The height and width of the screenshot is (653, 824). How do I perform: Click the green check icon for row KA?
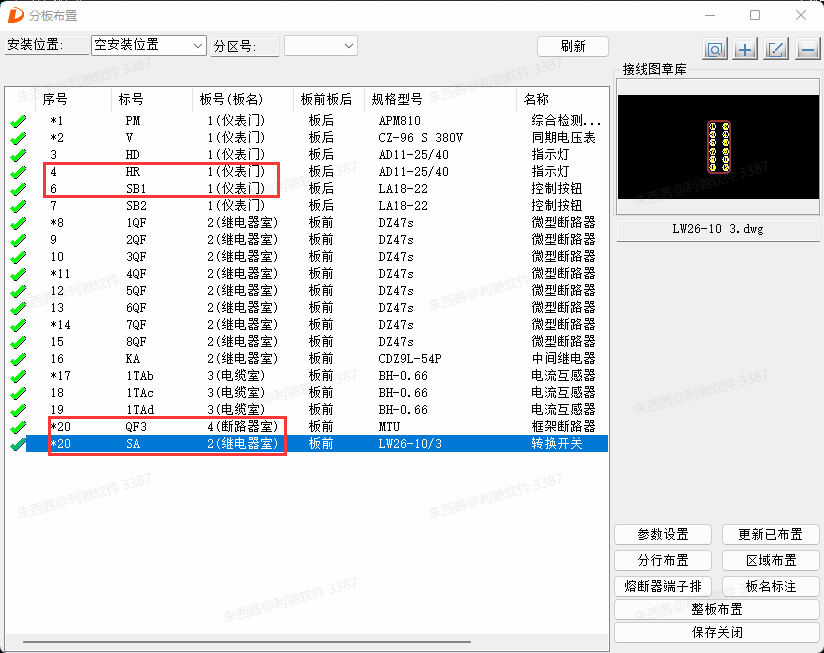coord(18,359)
